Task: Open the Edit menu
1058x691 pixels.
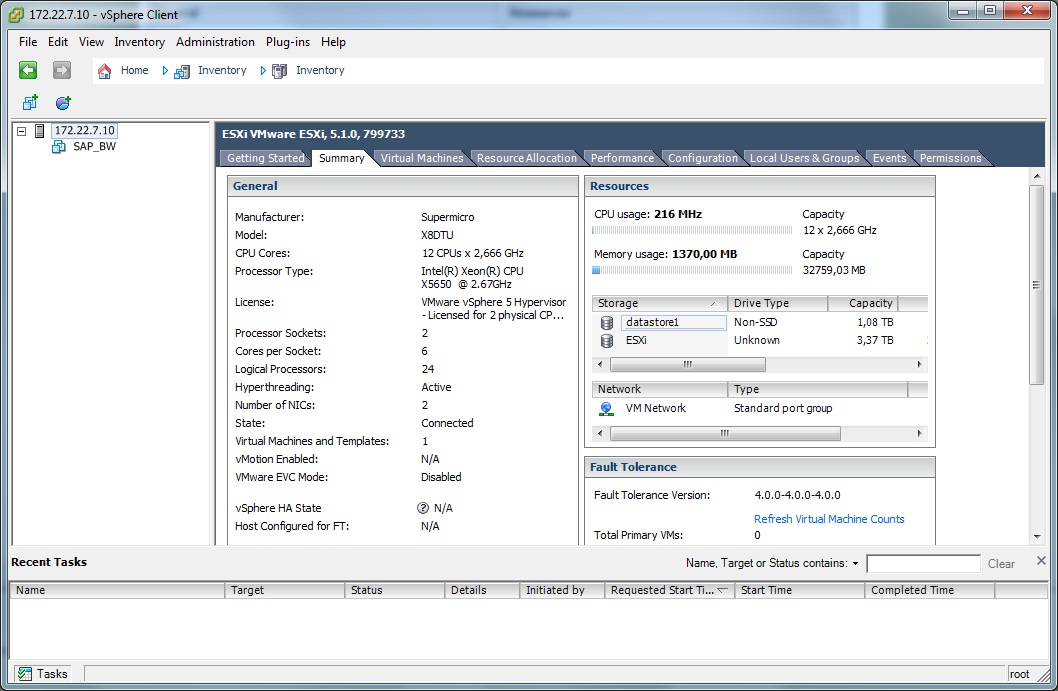Action: tap(58, 42)
